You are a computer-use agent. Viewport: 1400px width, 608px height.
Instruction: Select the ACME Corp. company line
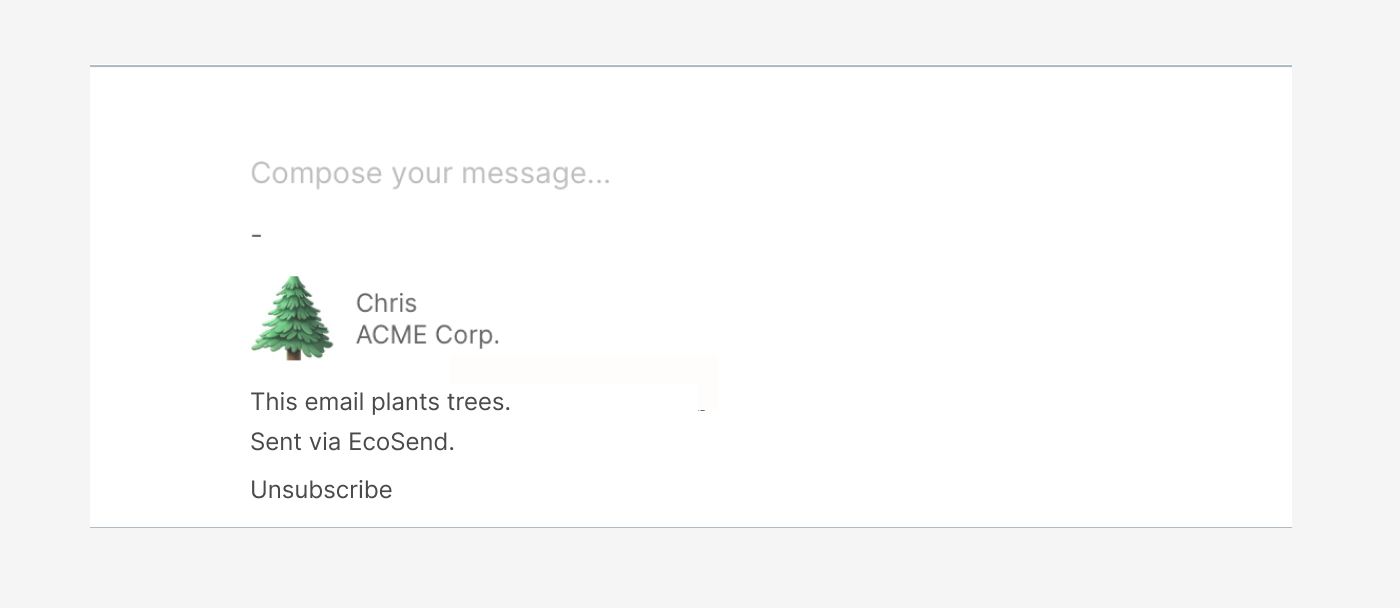click(428, 335)
